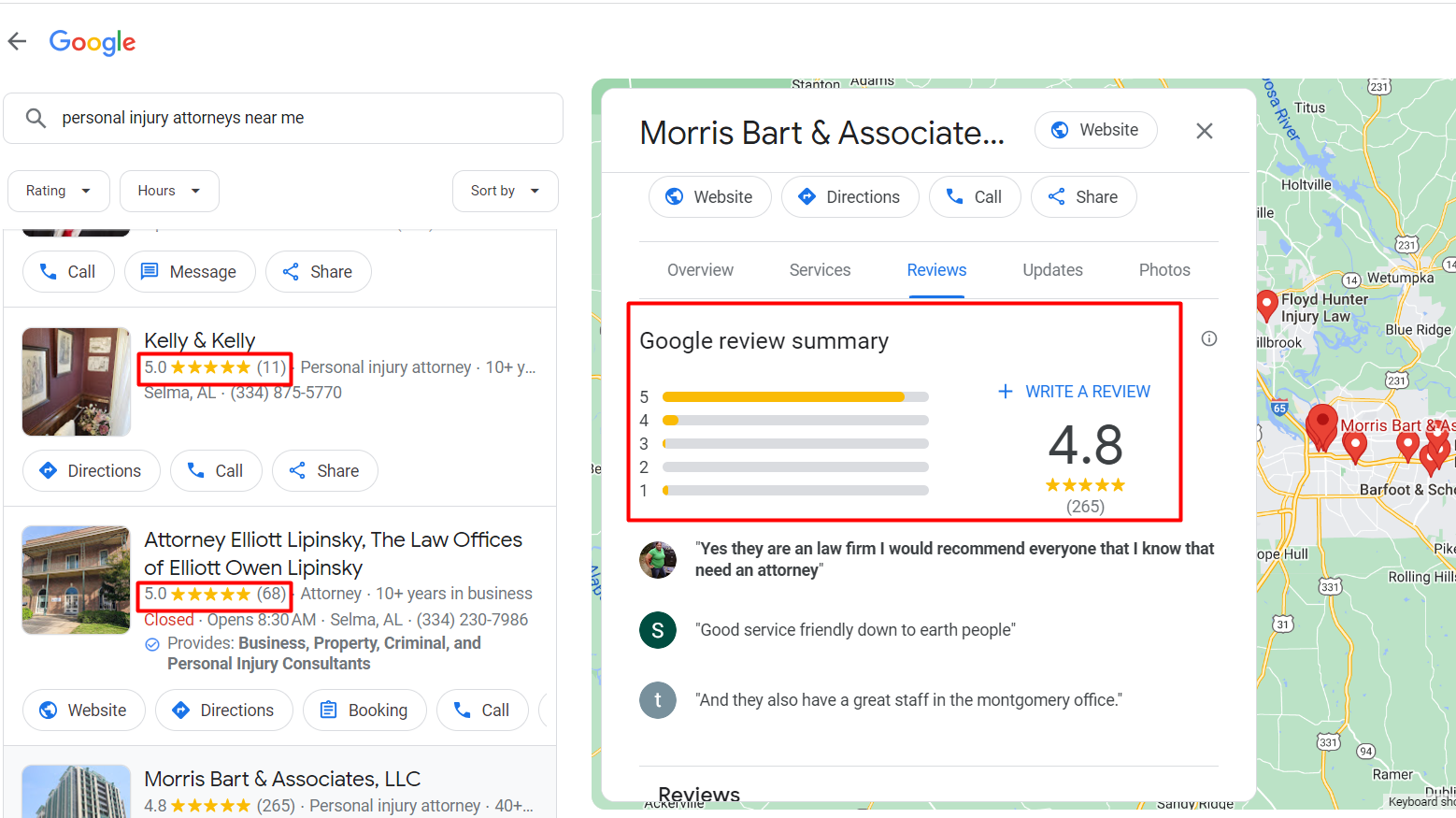Open Booking for Elliott Lipinsky
Viewport: 1456px width, 818px height.
(x=364, y=710)
